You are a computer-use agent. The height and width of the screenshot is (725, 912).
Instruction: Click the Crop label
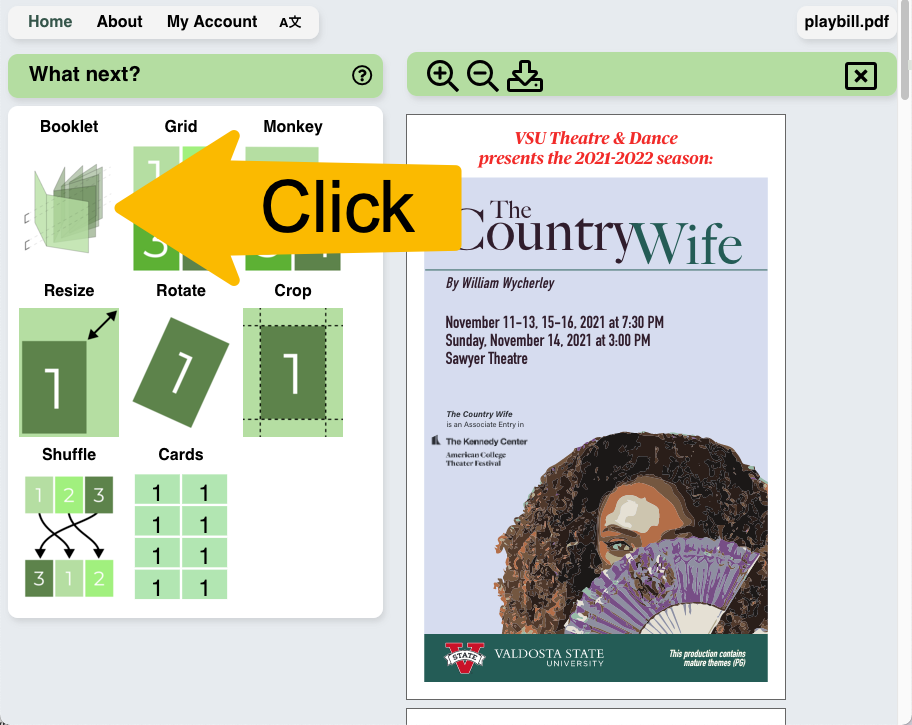tap(293, 290)
